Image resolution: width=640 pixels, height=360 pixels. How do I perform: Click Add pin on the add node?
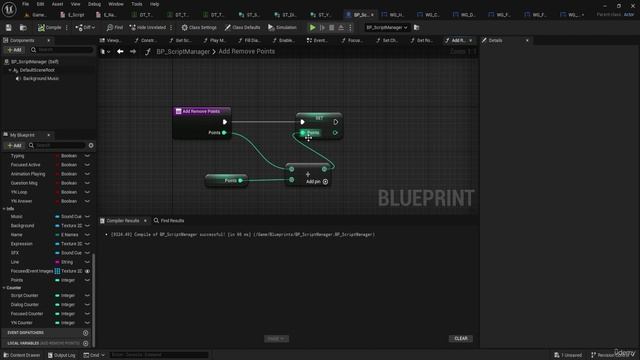coord(317,182)
